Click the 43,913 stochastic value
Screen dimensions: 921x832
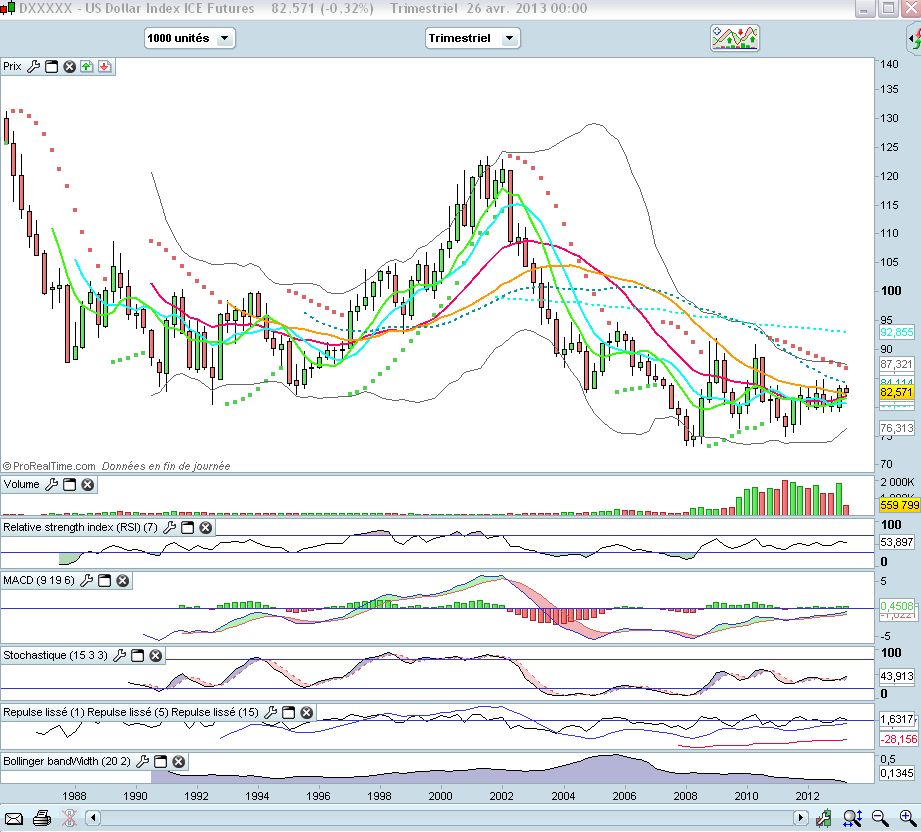point(896,676)
